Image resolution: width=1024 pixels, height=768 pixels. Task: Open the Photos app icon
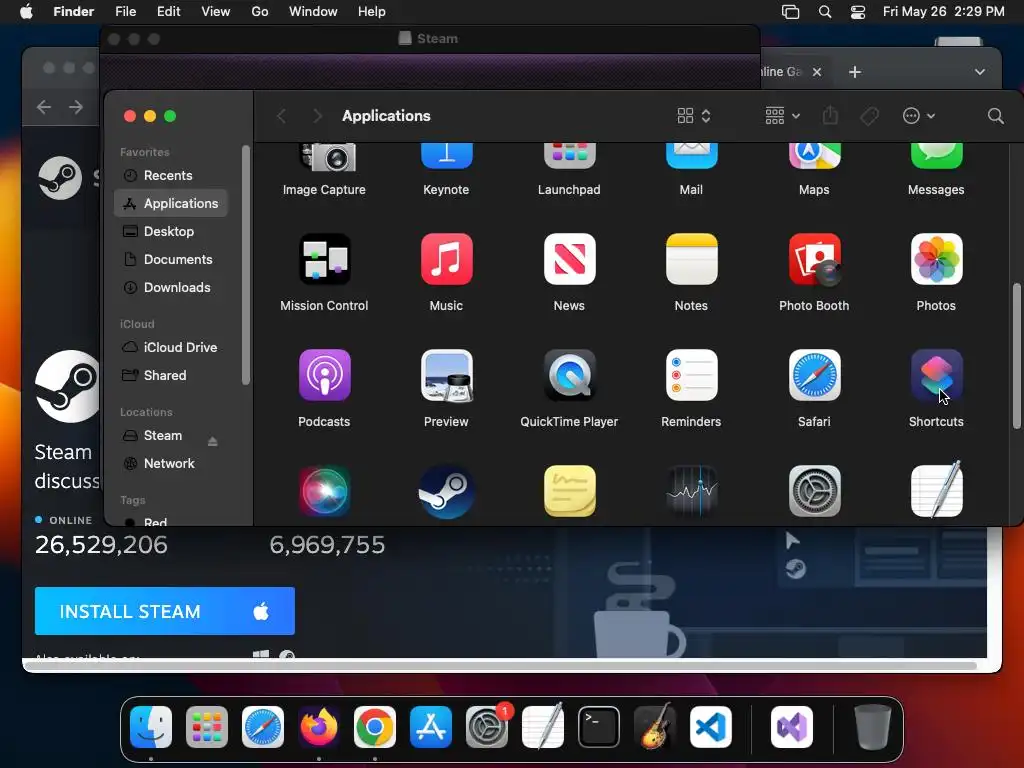(x=936, y=259)
